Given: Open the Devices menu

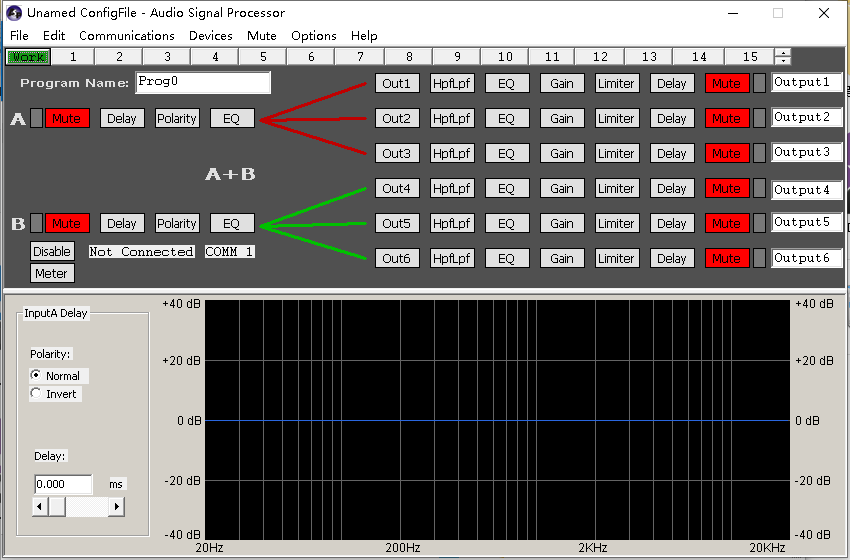Looking at the screenshot, I should pos(210,36).
